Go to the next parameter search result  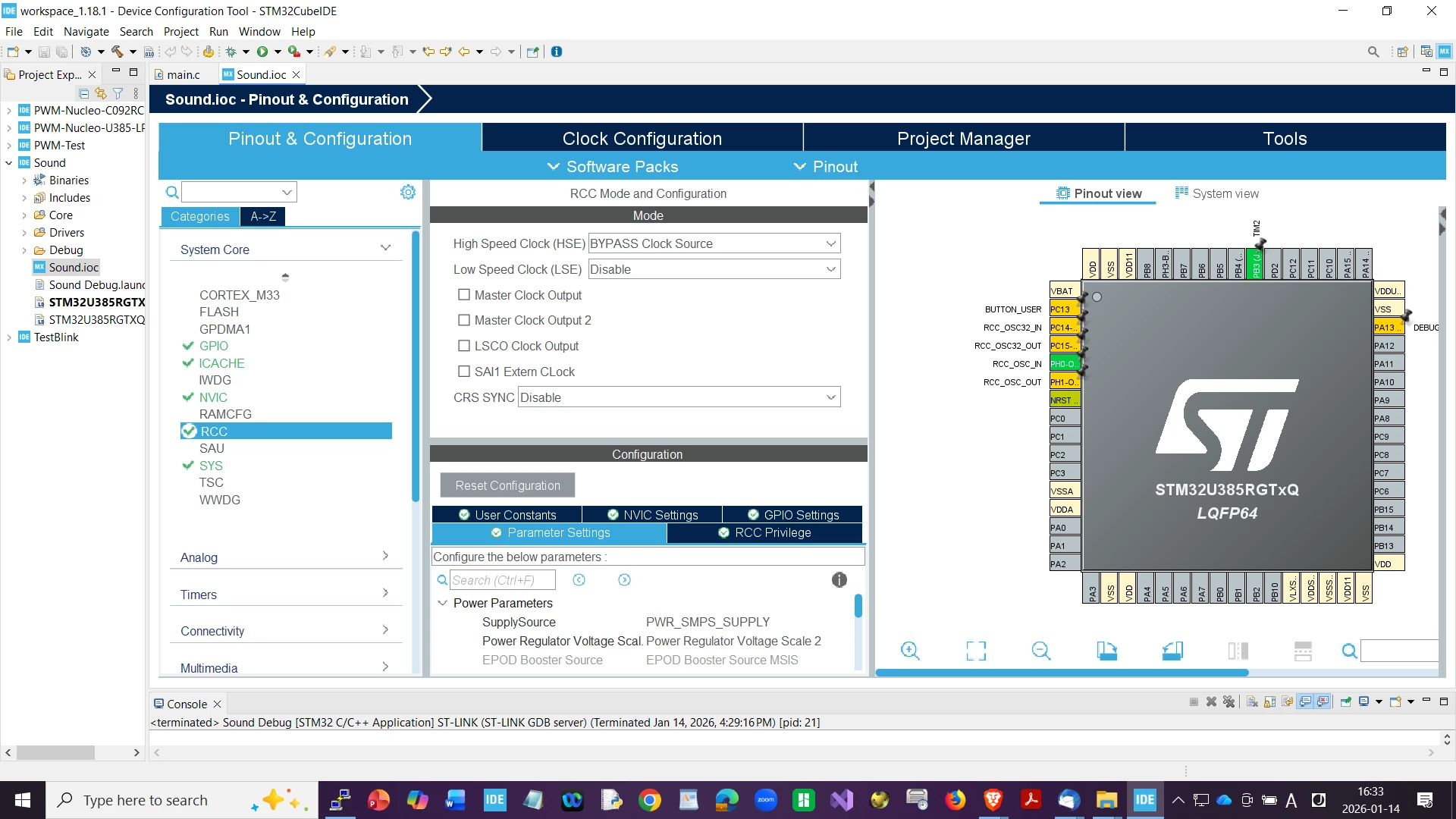coord(624,580)
